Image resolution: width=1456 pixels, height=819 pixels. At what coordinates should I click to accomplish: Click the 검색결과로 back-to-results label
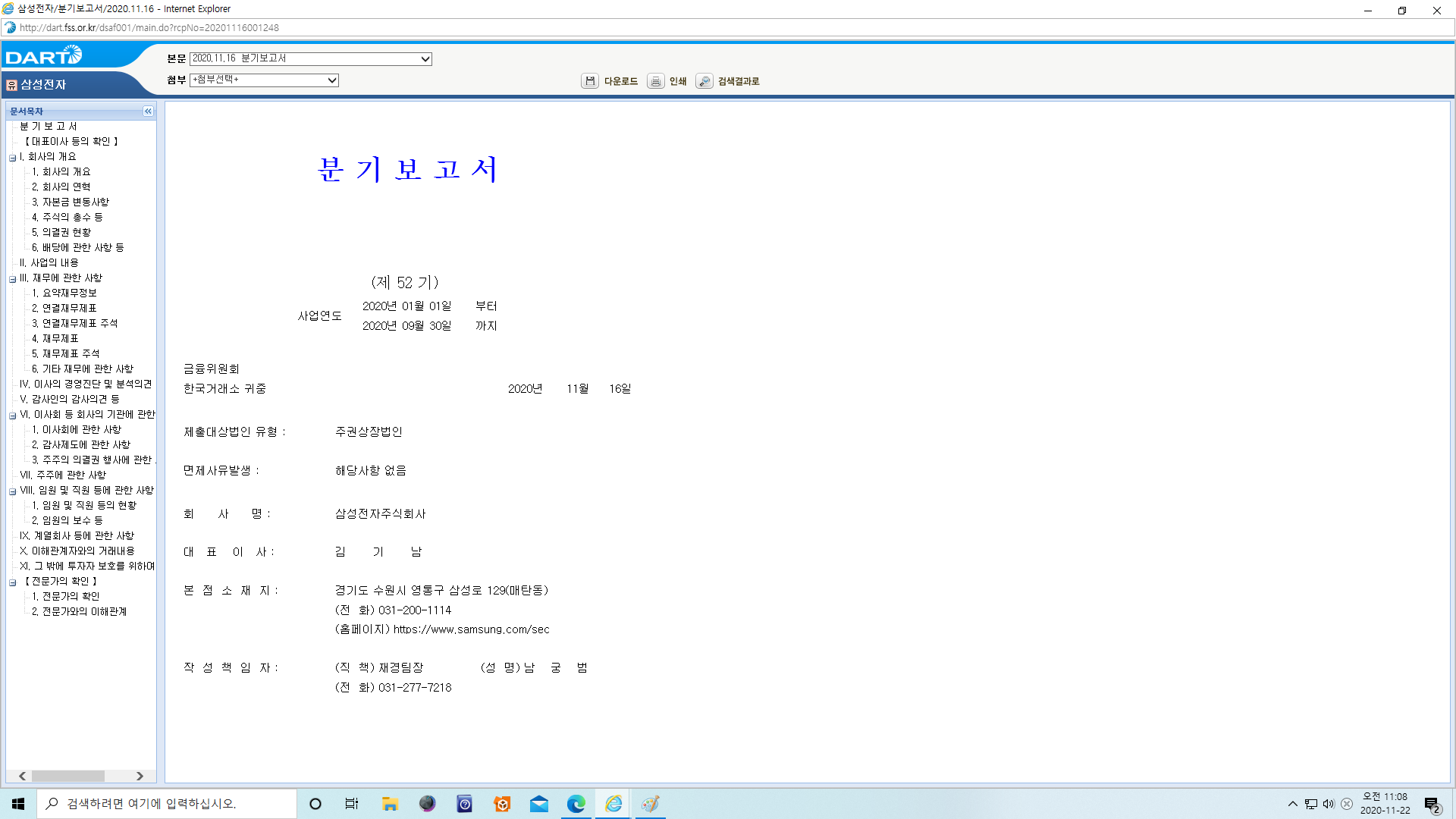tap(739, 81)
